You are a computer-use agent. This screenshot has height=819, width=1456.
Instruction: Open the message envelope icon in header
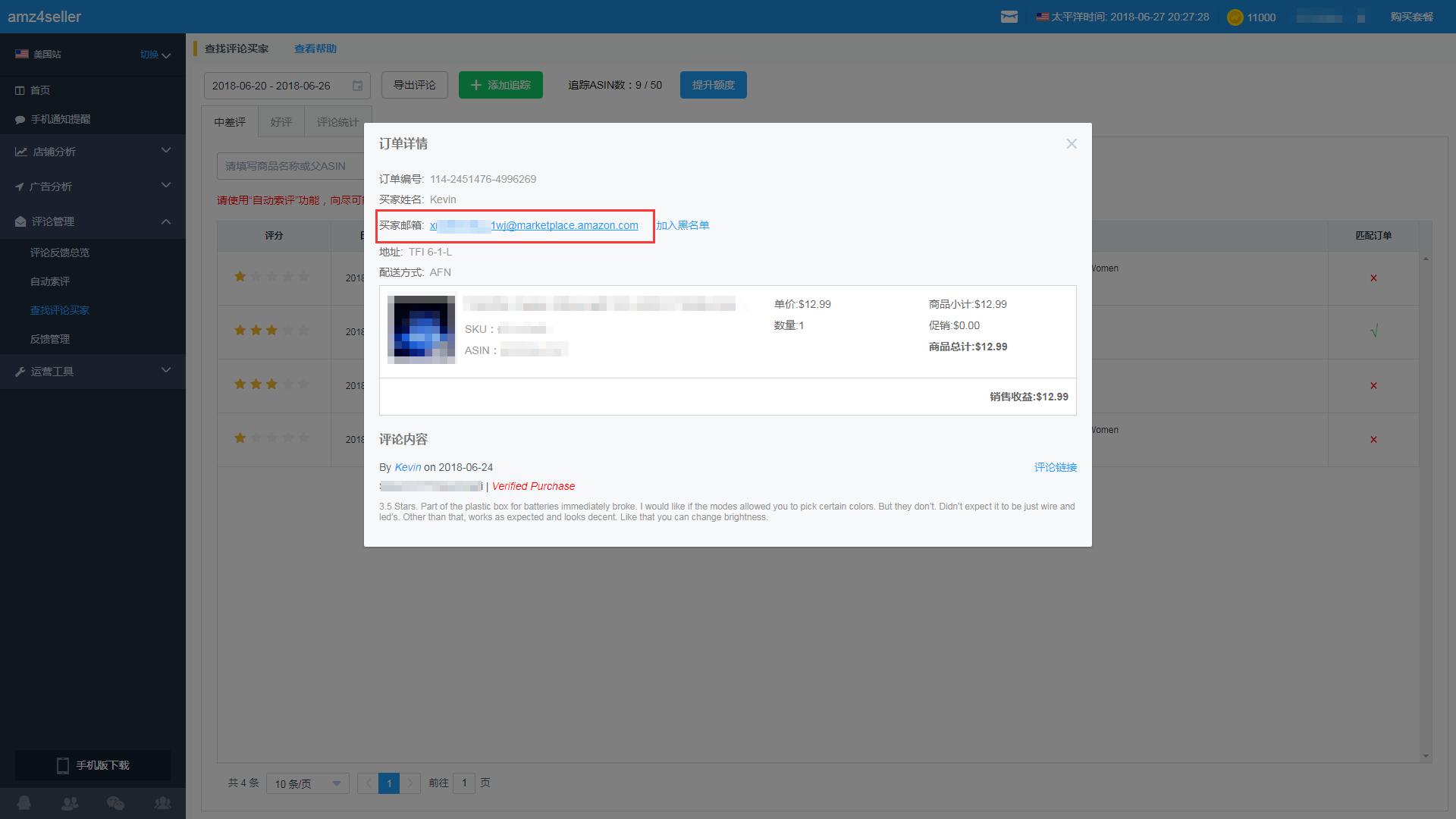(x=1009, y=16)
